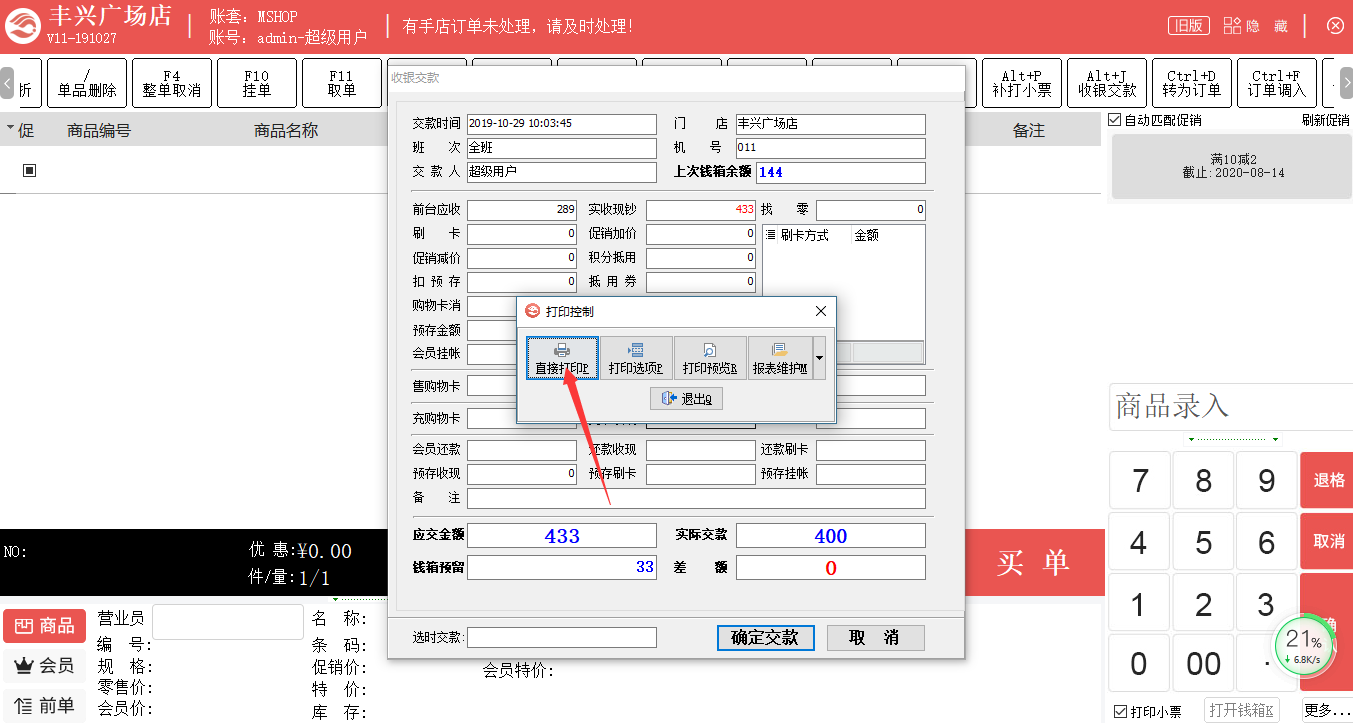Switch to the 前单 tab
This screenshot has width=1353, height=723.
(44, 705)
